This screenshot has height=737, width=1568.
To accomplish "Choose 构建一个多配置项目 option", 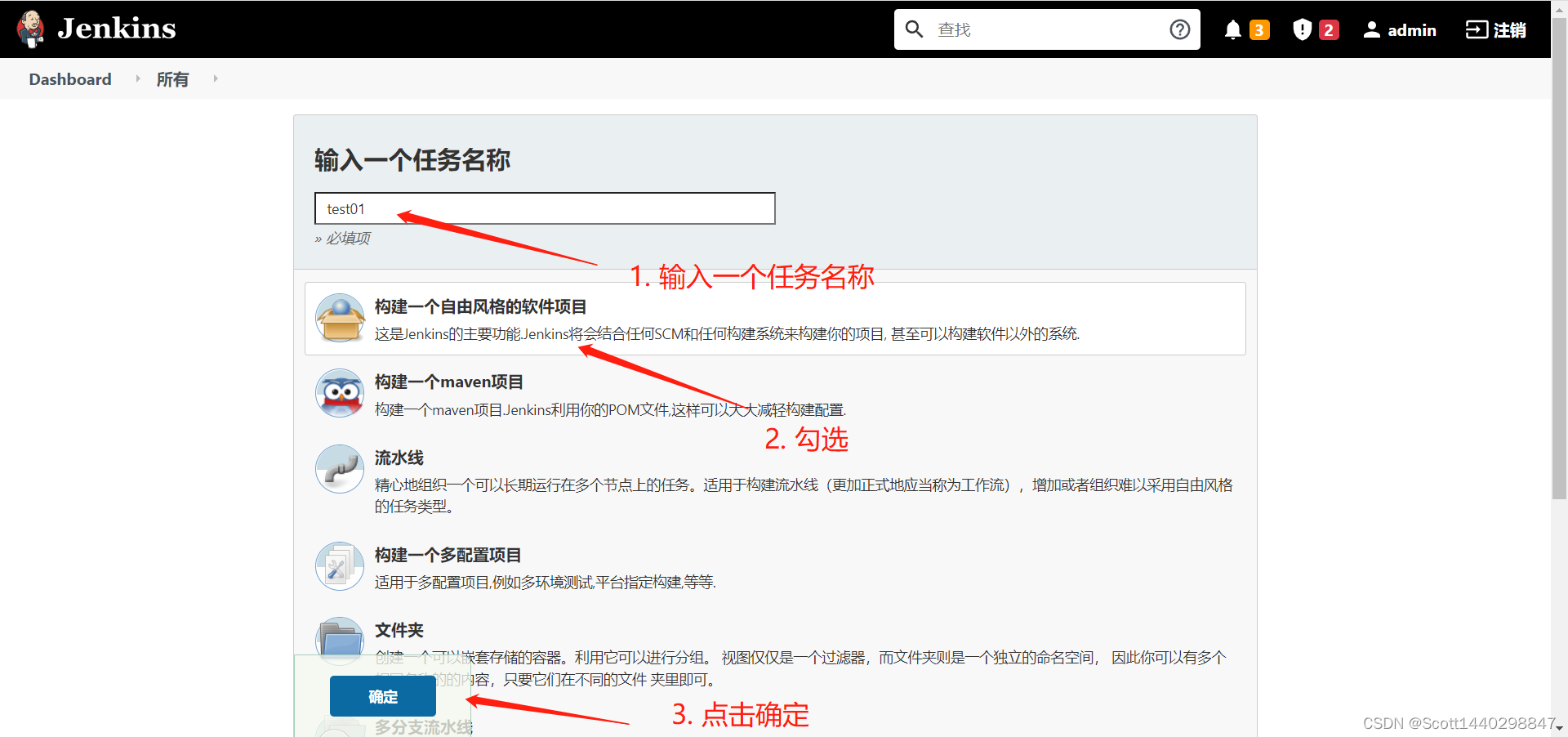I will (x=448, y=555).
